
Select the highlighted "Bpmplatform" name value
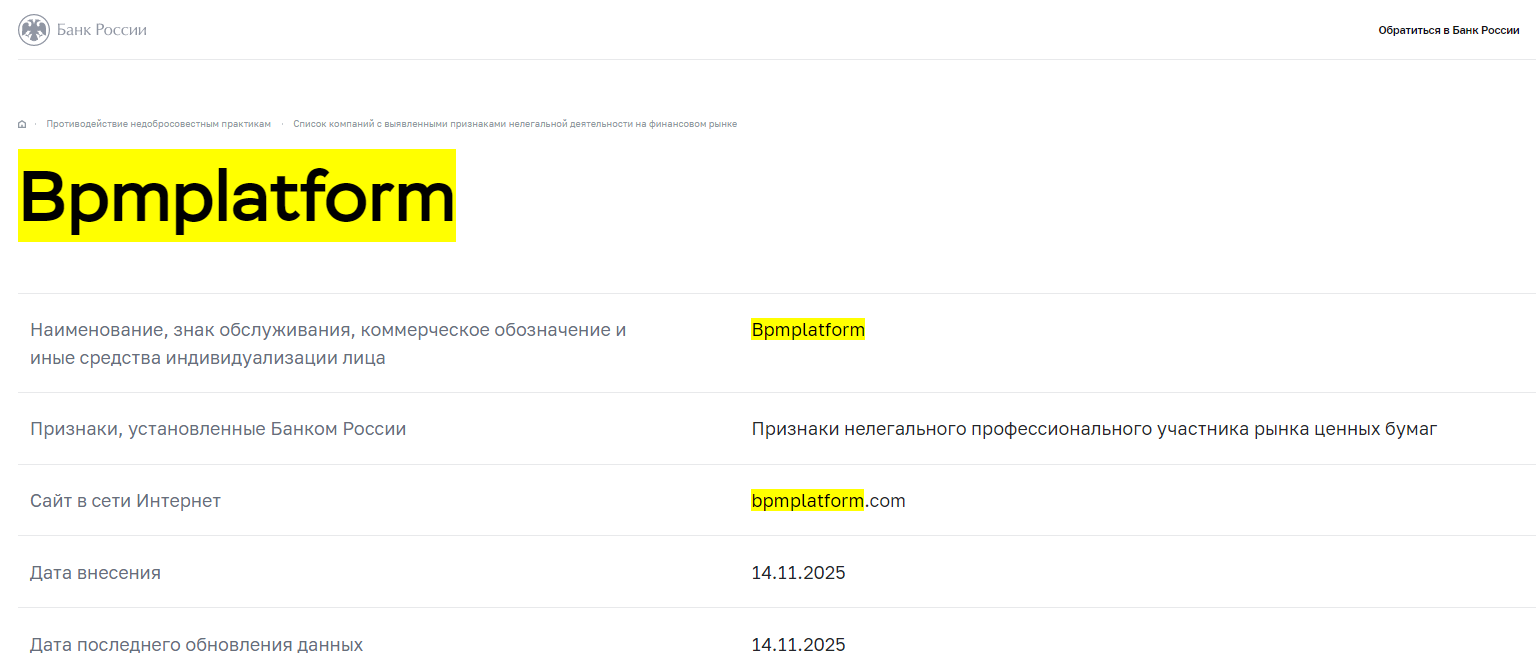[808, 329]
